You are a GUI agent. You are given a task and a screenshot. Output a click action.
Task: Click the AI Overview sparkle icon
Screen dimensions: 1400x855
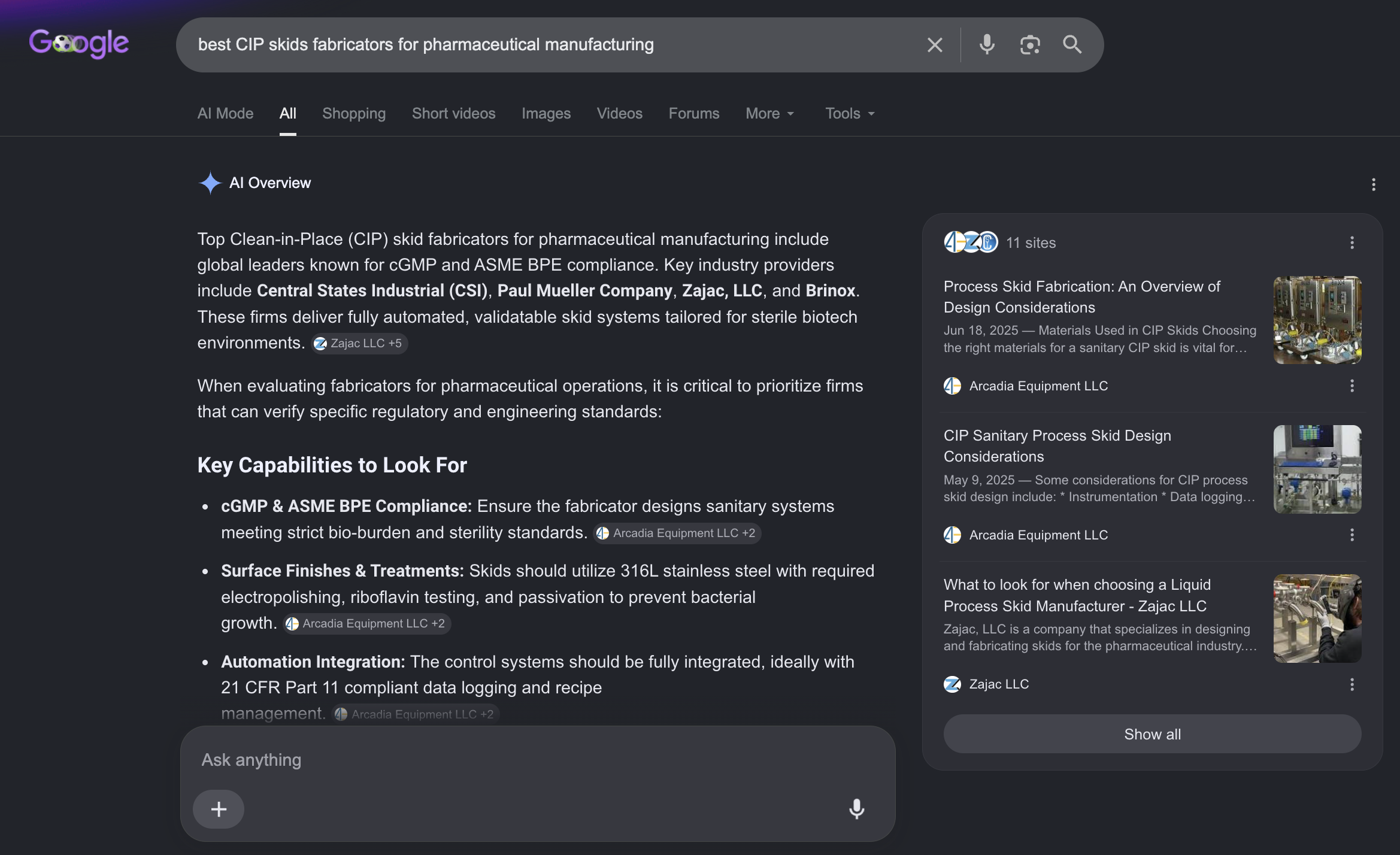point(210,183)
